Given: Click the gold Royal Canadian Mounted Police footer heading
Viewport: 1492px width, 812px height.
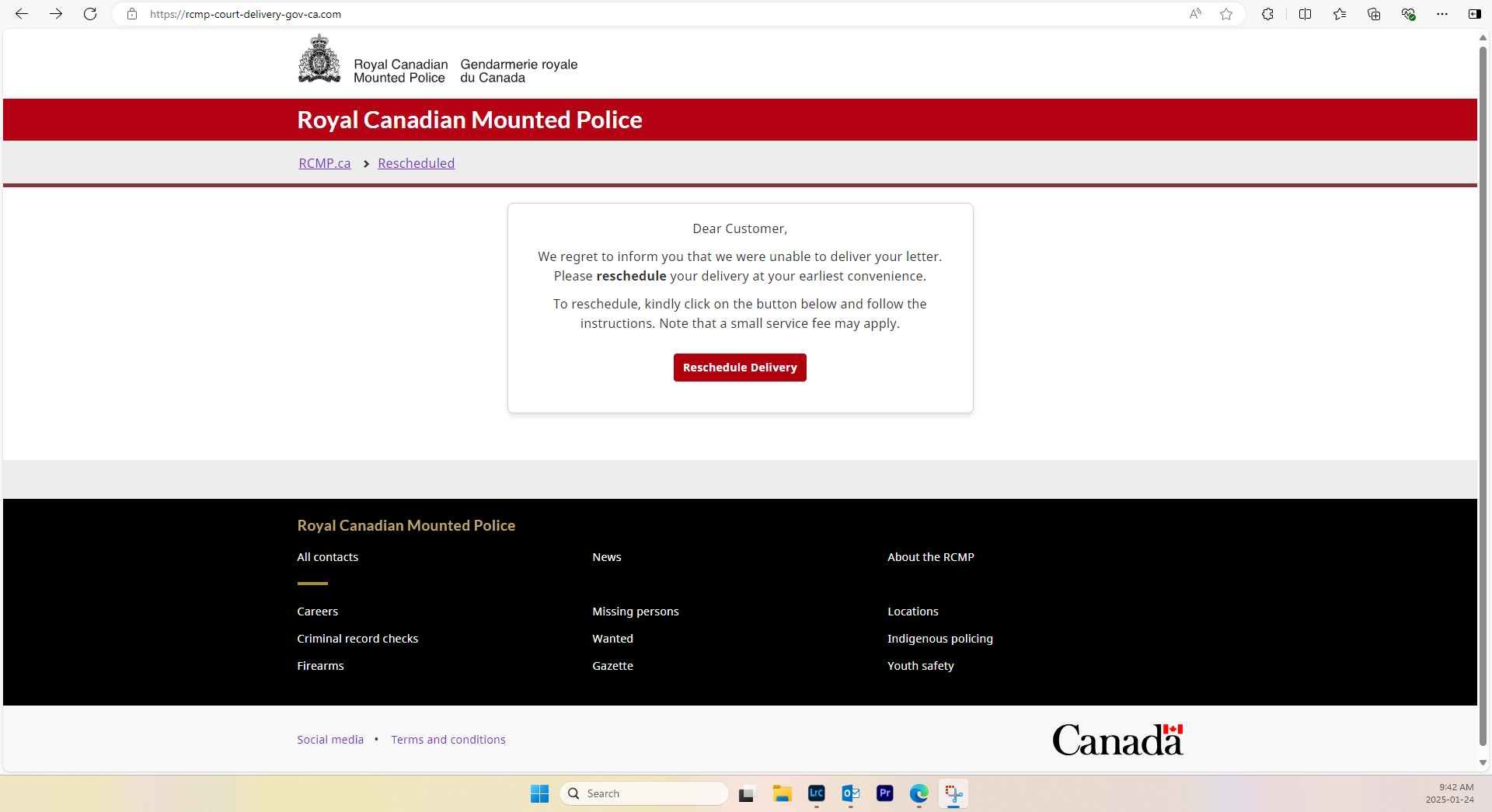Looking at the screenshot, I should 406,525.
